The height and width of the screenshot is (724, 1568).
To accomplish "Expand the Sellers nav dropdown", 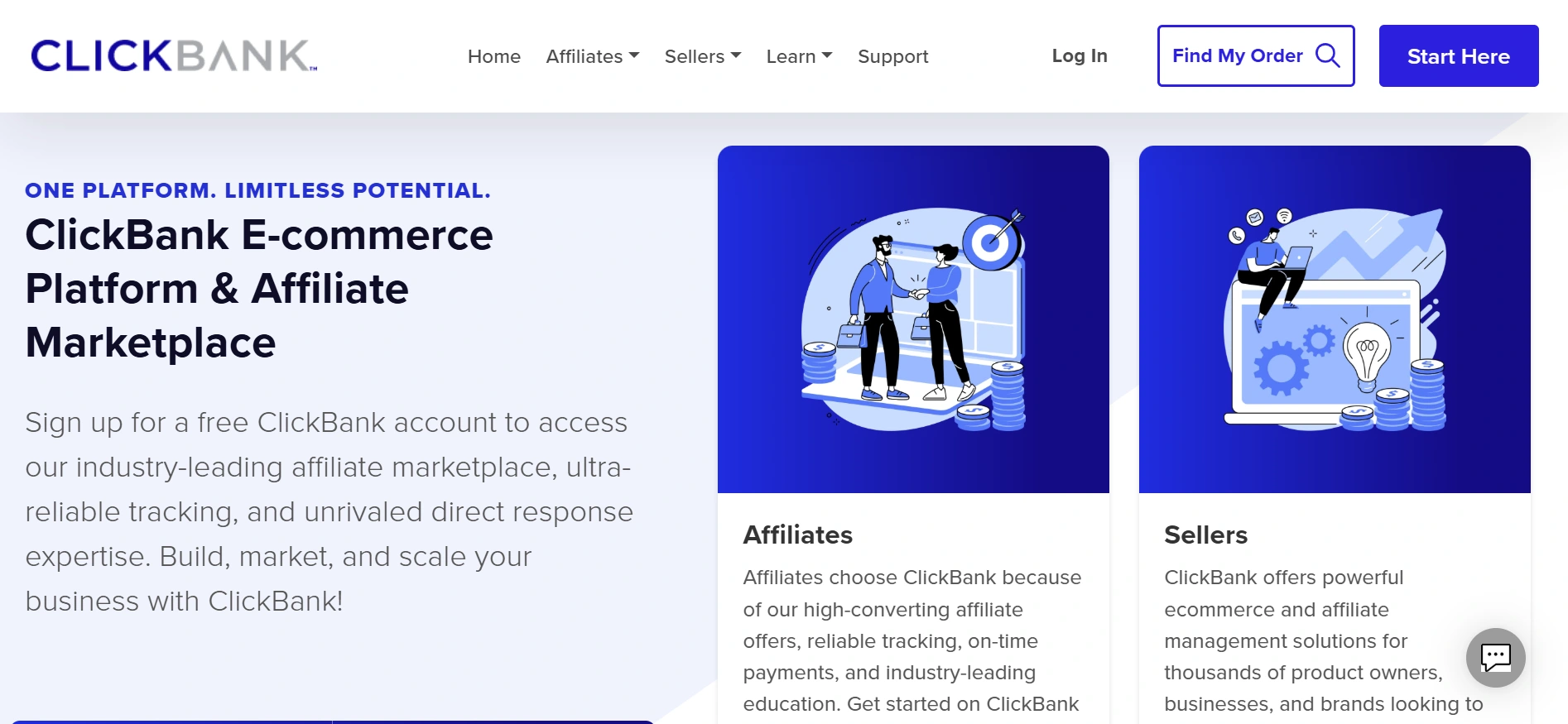I will 703,56.
